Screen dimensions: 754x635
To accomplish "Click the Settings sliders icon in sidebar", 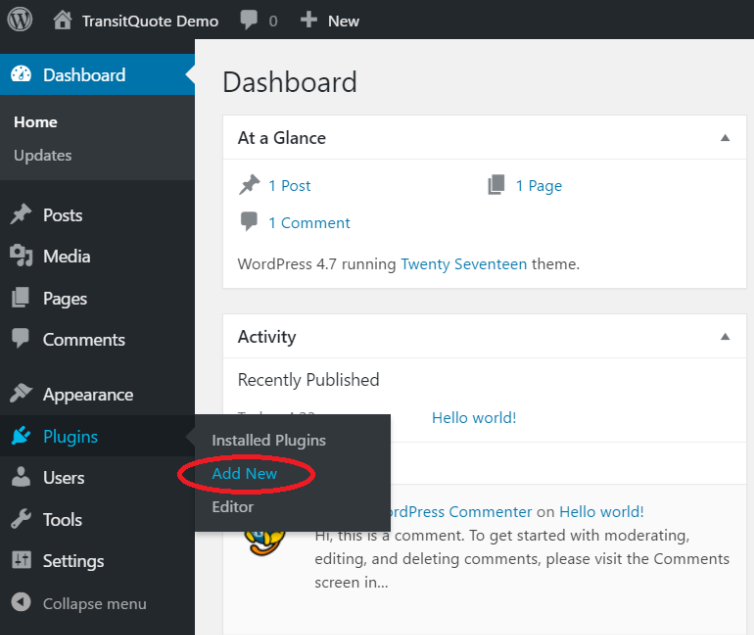I will click(x=21, y=560).
